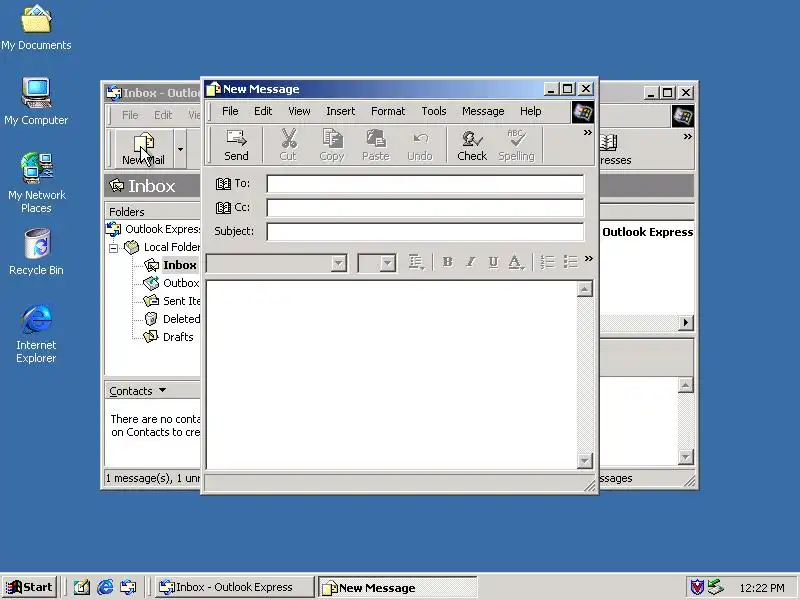Click the Cc: recipient field
This screenshot has width=800, height=600.
point(425,208)
